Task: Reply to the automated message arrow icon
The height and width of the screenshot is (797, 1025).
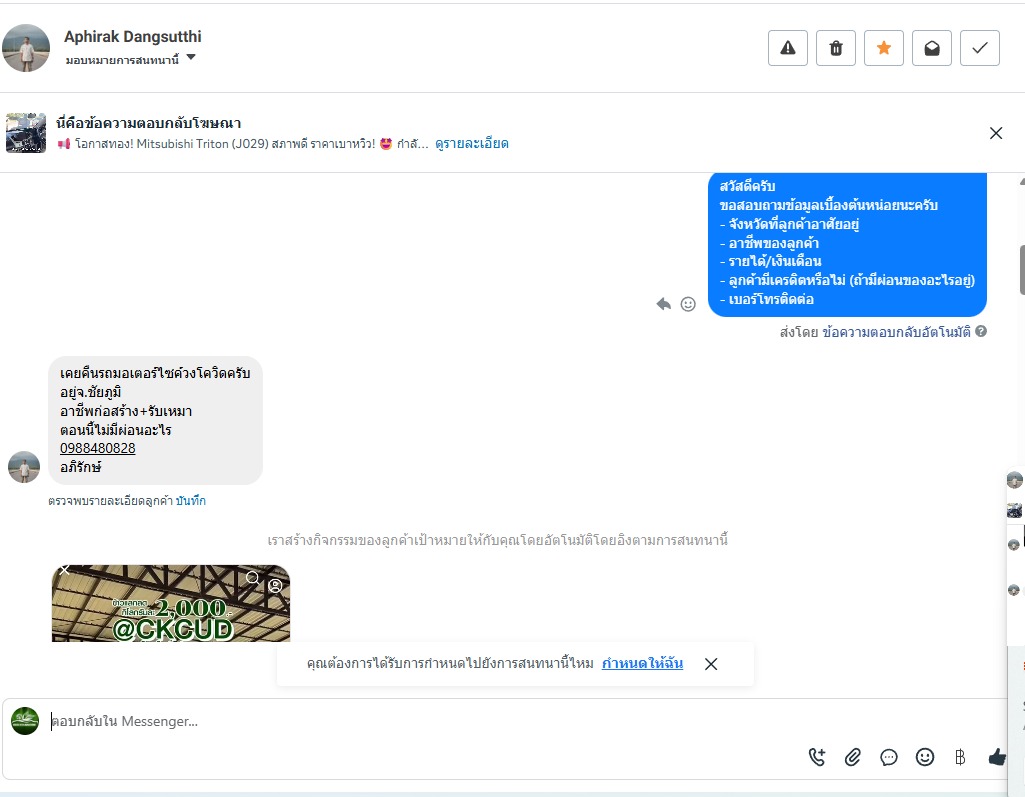Action: [664, 304]
